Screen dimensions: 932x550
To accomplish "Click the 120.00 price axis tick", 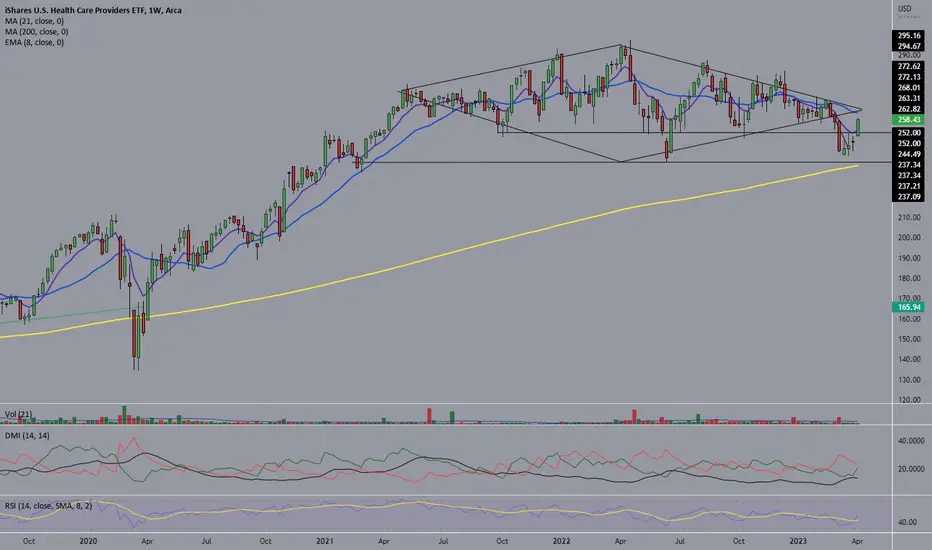I will 909,400.
